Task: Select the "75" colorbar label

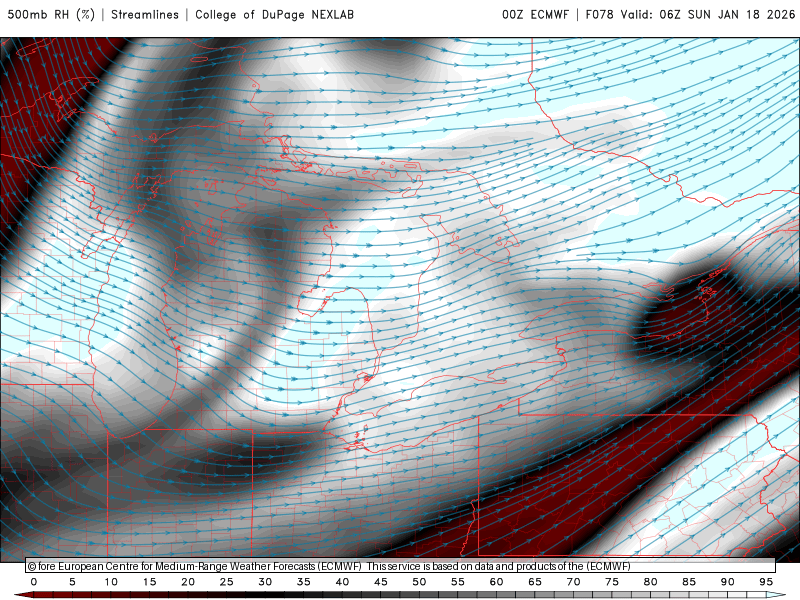Action: click(x=612, y=582)
